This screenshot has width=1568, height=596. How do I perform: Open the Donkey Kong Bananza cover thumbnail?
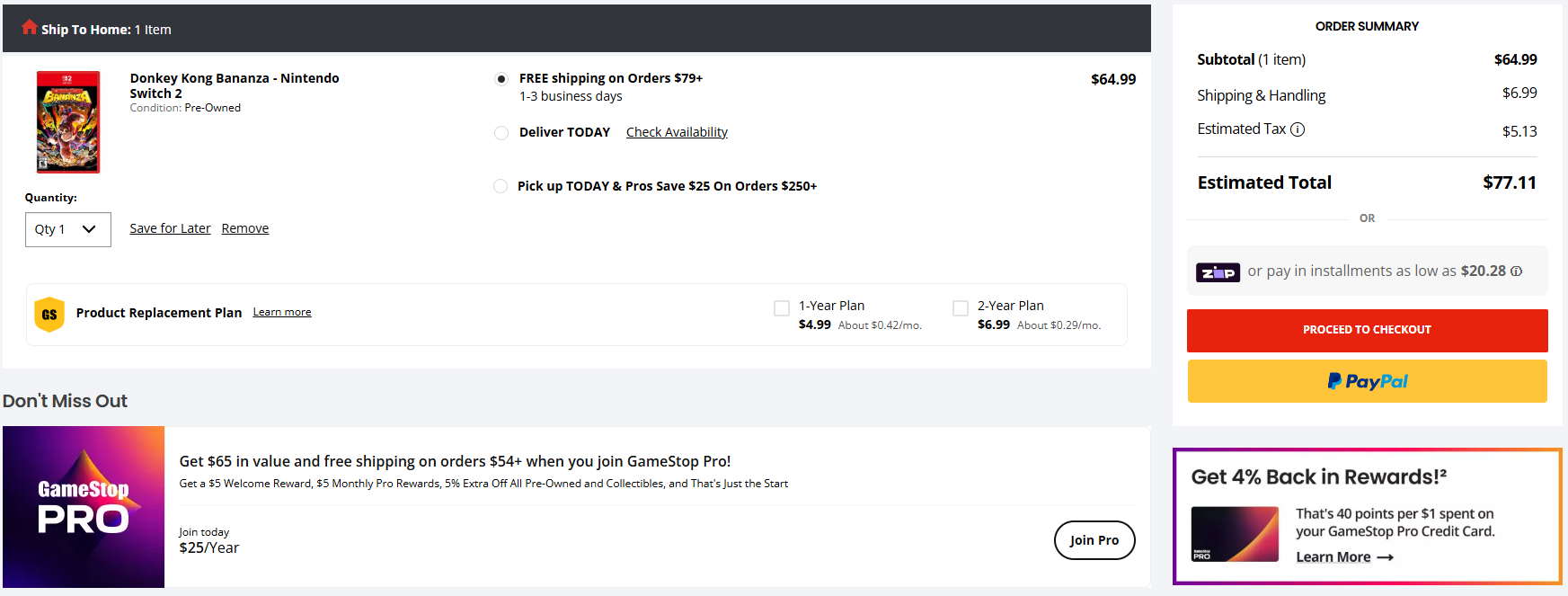(68, 122)
